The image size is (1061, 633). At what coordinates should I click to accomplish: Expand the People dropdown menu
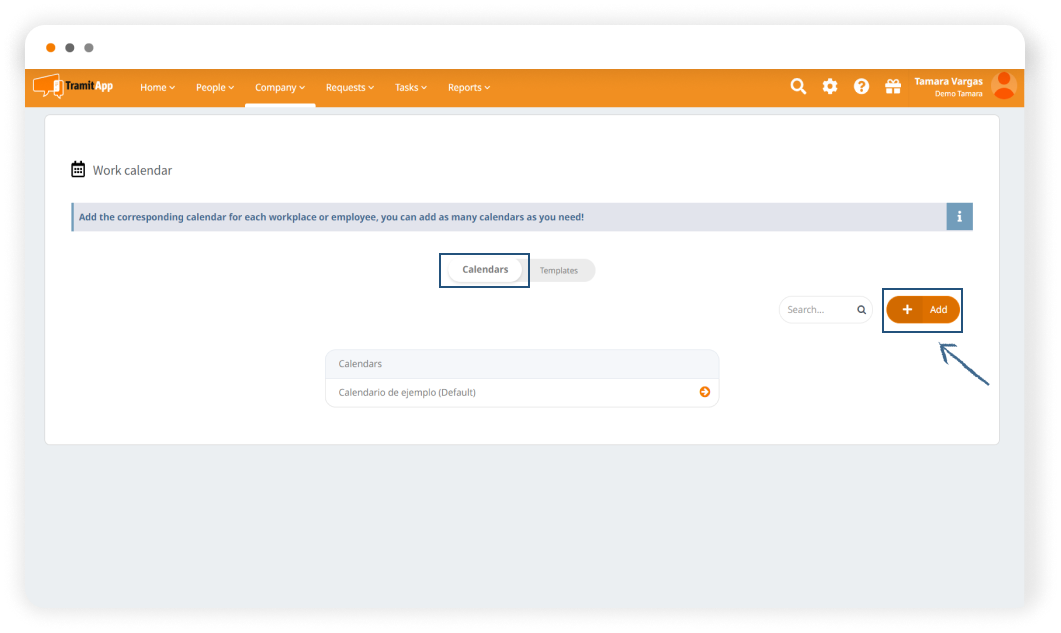pyautogui.click(x=215, y=88)
